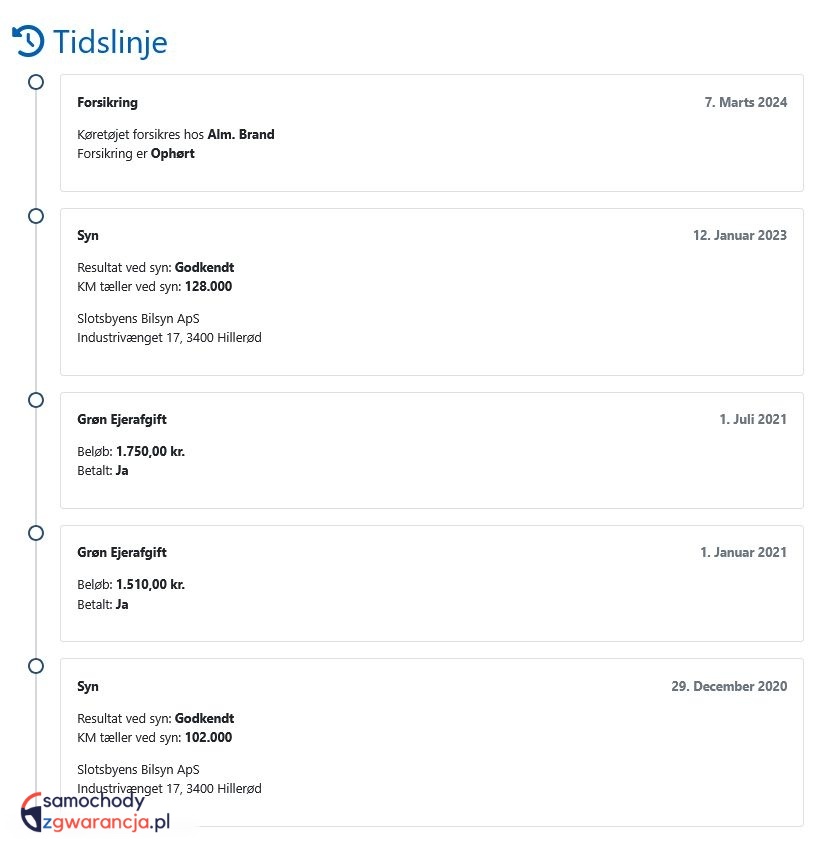Image resolution: width=816 pixels, height=843 pixels.
Task: Click the samochodyzgwarancja.pl logo
Action: click(97, 811)
